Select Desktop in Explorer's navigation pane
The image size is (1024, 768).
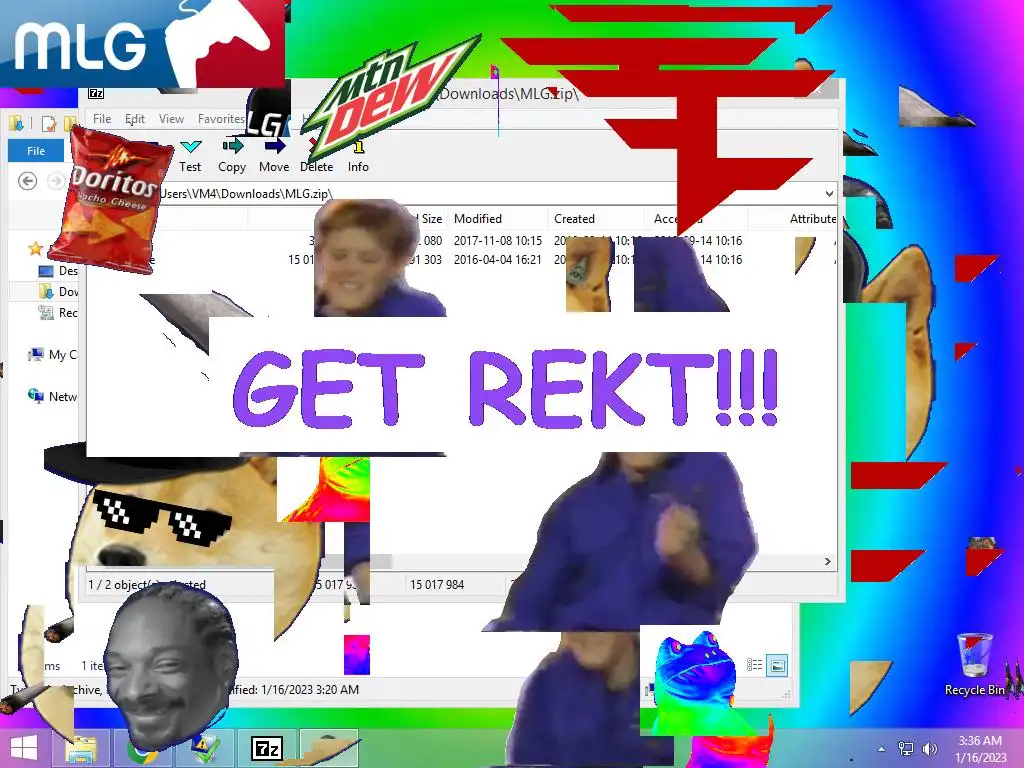58,271
